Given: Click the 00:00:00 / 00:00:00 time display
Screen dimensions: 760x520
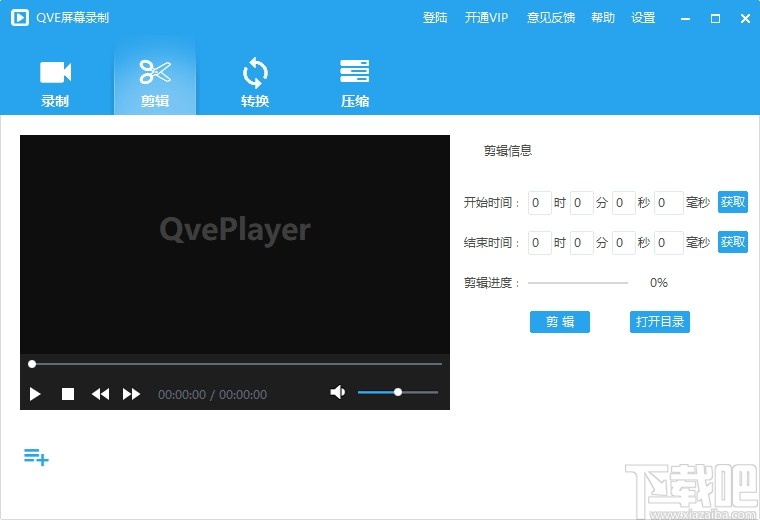Looking at the screenshot, I should pyautogui.click(x=212, y=394).
